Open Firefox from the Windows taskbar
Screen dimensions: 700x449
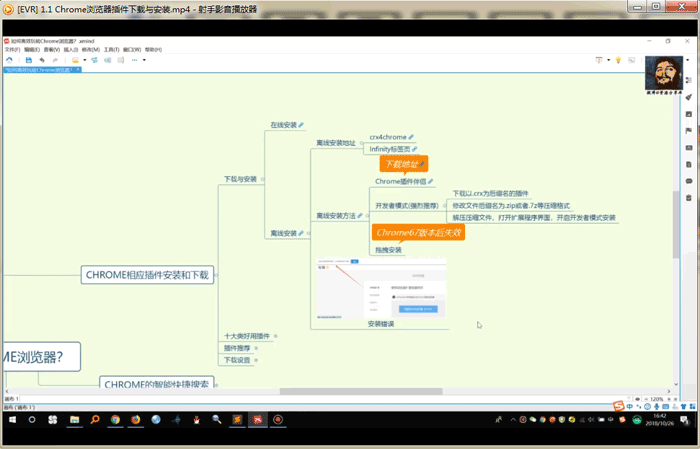point(135,420)
